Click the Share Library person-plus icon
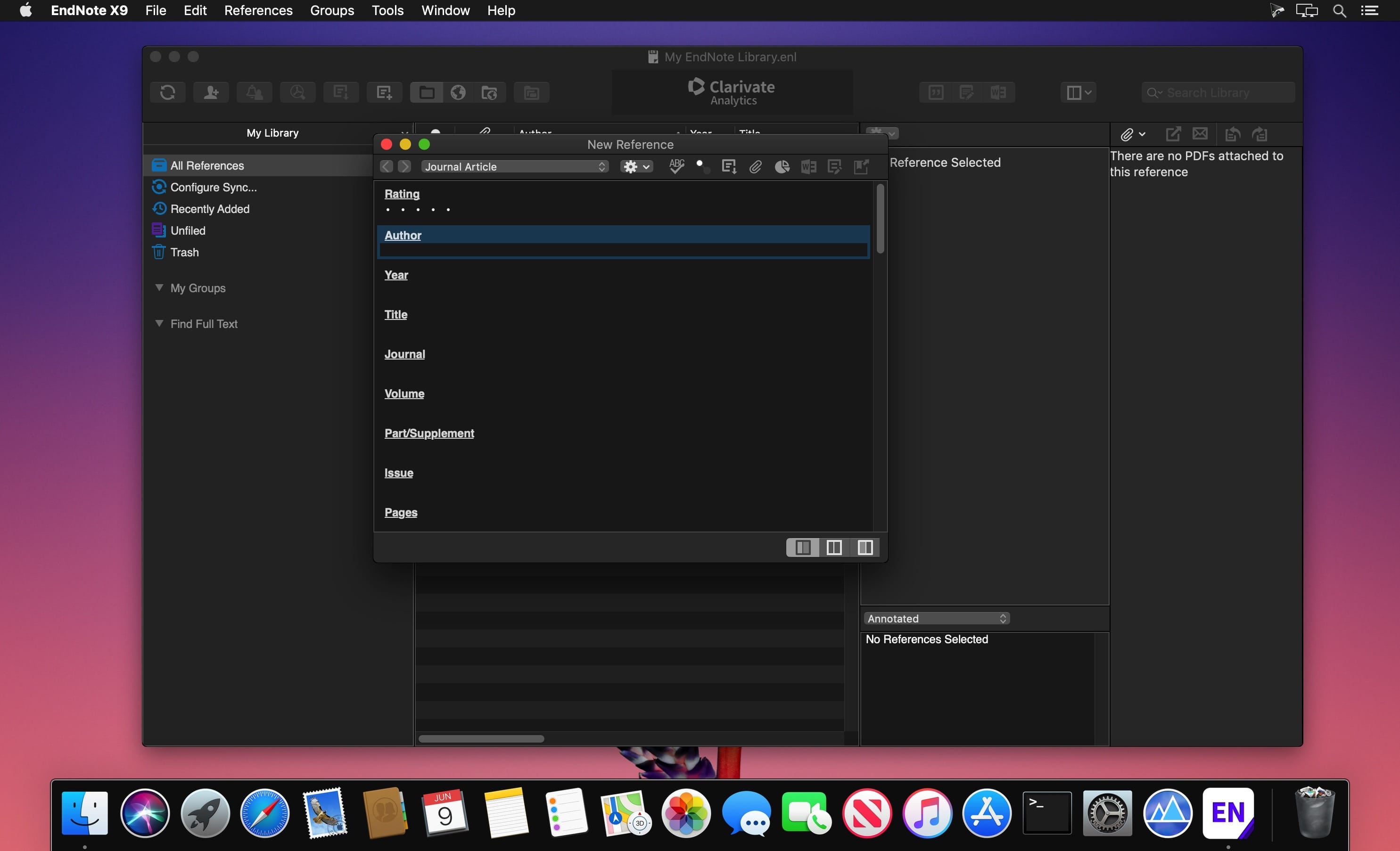1400x851 pixels. pyautogui.click(x=211, y=92)
